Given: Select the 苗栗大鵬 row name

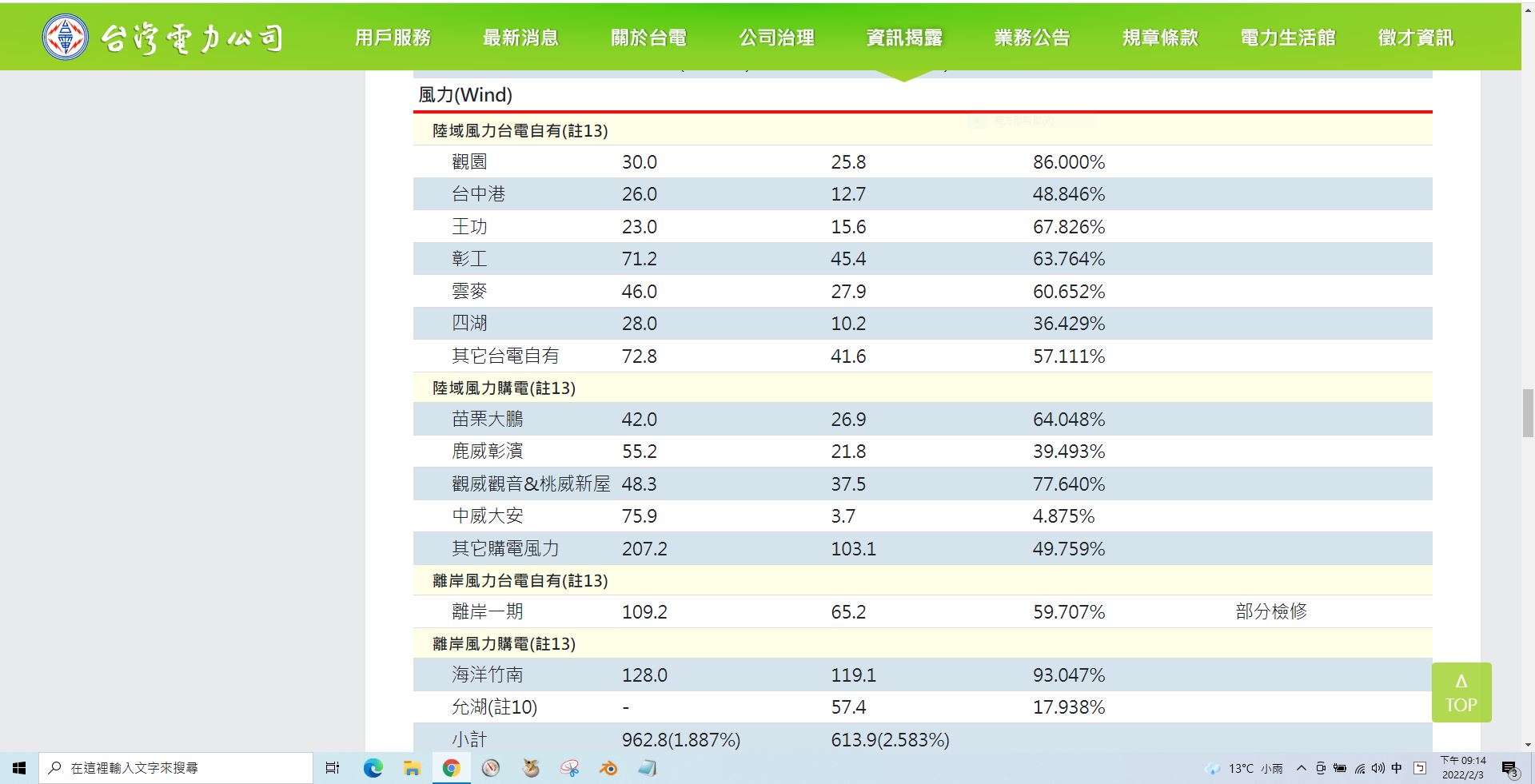Looking at the screenshot, I should 488,420.
